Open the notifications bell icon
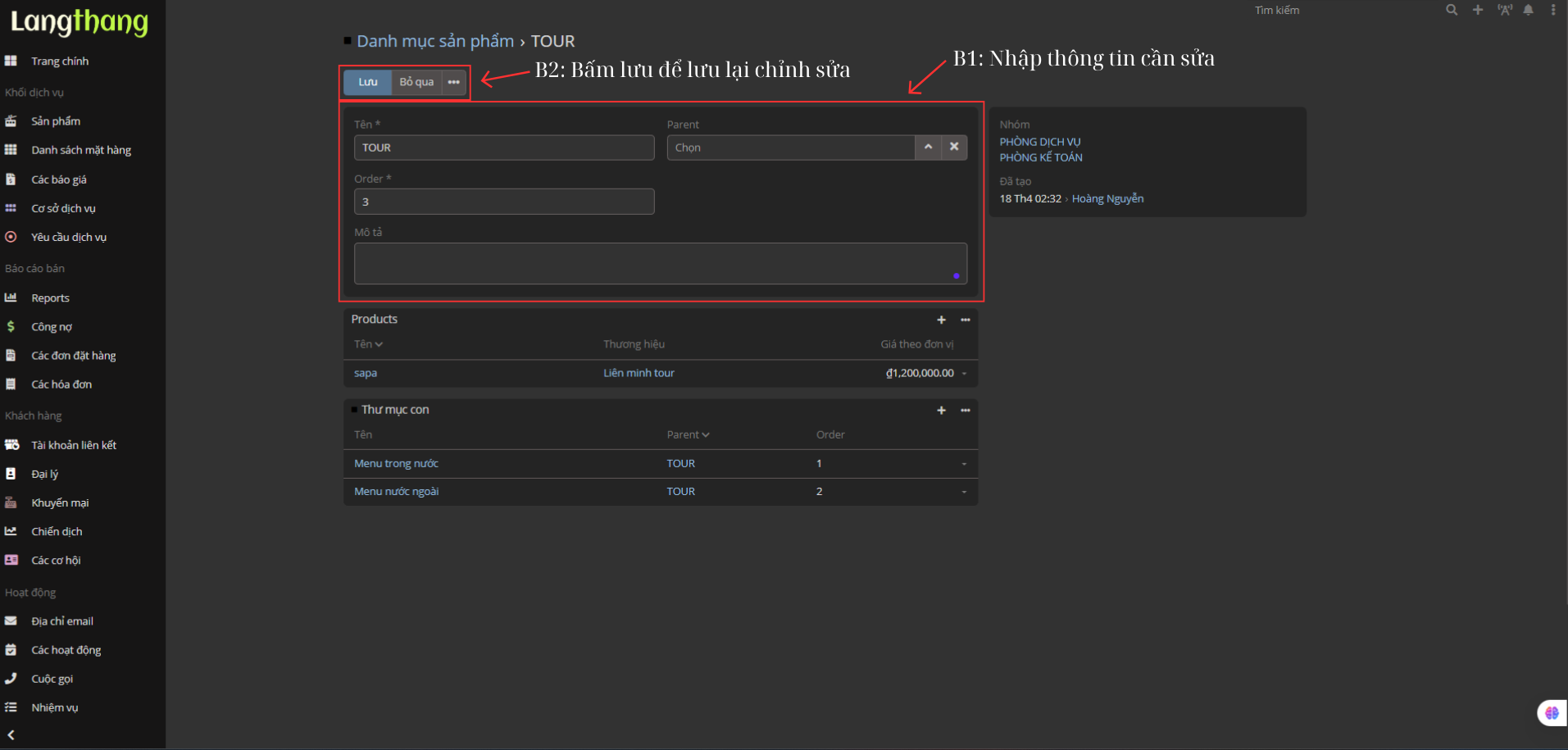 point(1528,10)
